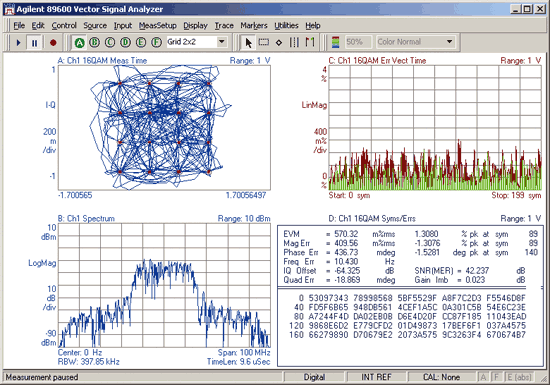The width and height of the screenshot is (550, 385).
Task: Open the MeasSetup menu
Action: coord(157,26)
